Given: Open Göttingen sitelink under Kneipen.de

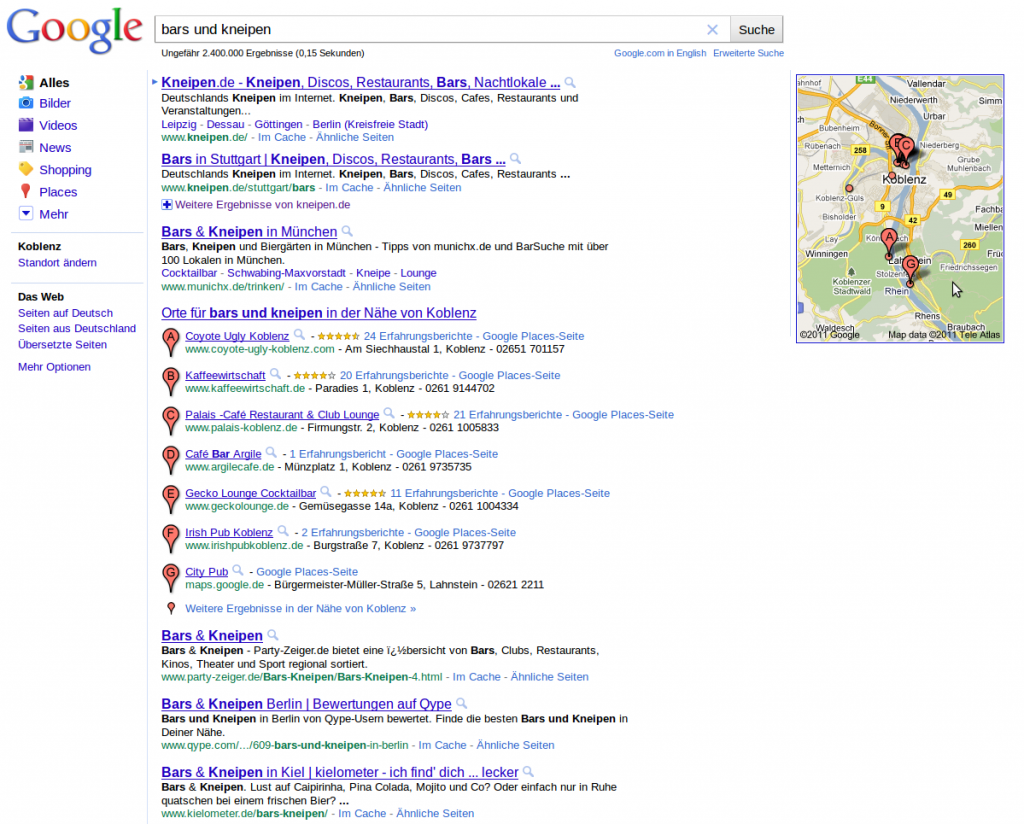Looking at the screenshot, I should [x=278, y=124].
